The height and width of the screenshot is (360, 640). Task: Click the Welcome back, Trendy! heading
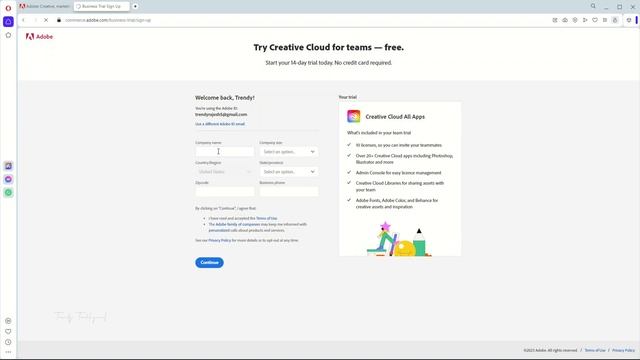(225, 98)
